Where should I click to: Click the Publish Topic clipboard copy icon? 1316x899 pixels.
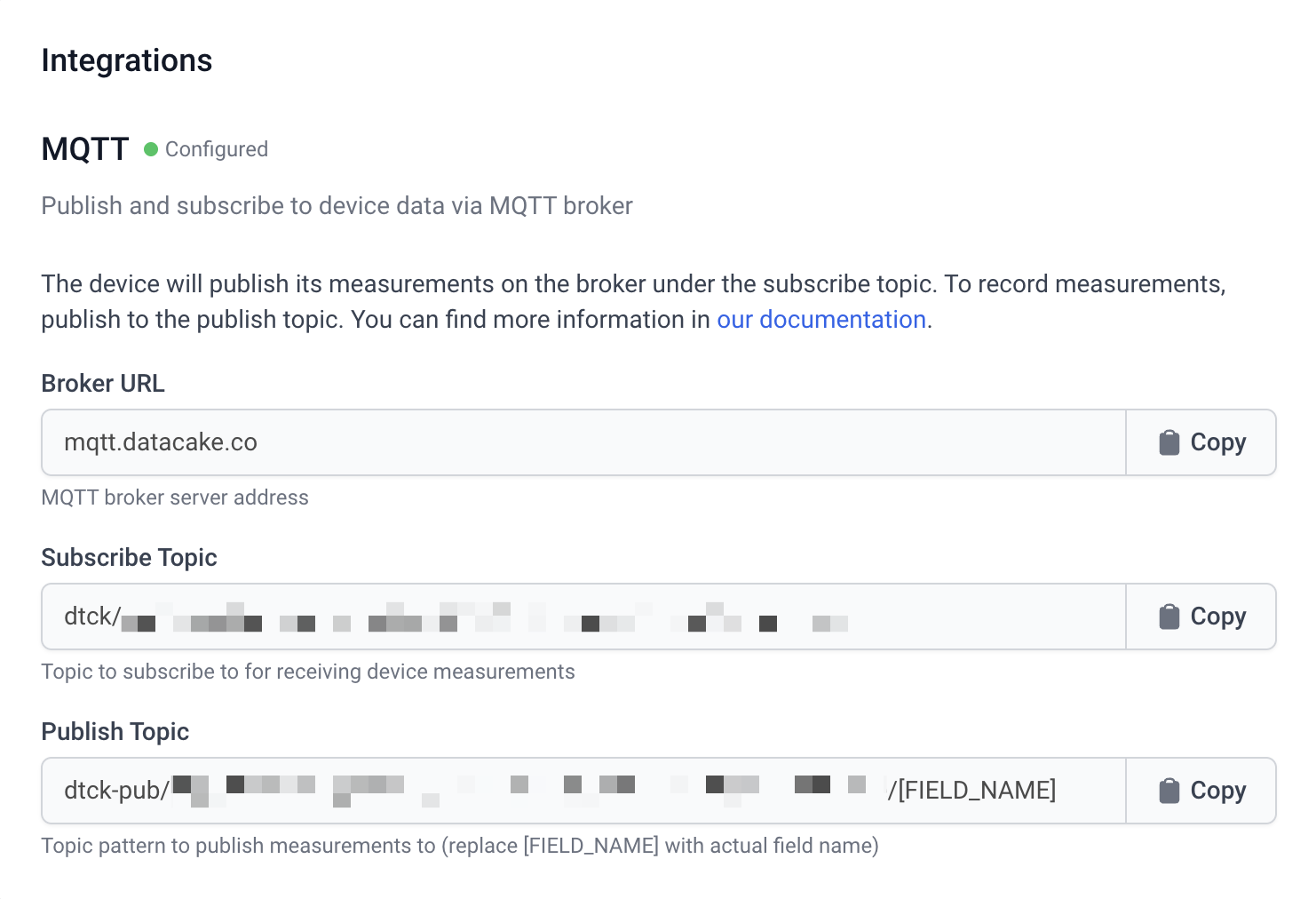point(1169,791)
